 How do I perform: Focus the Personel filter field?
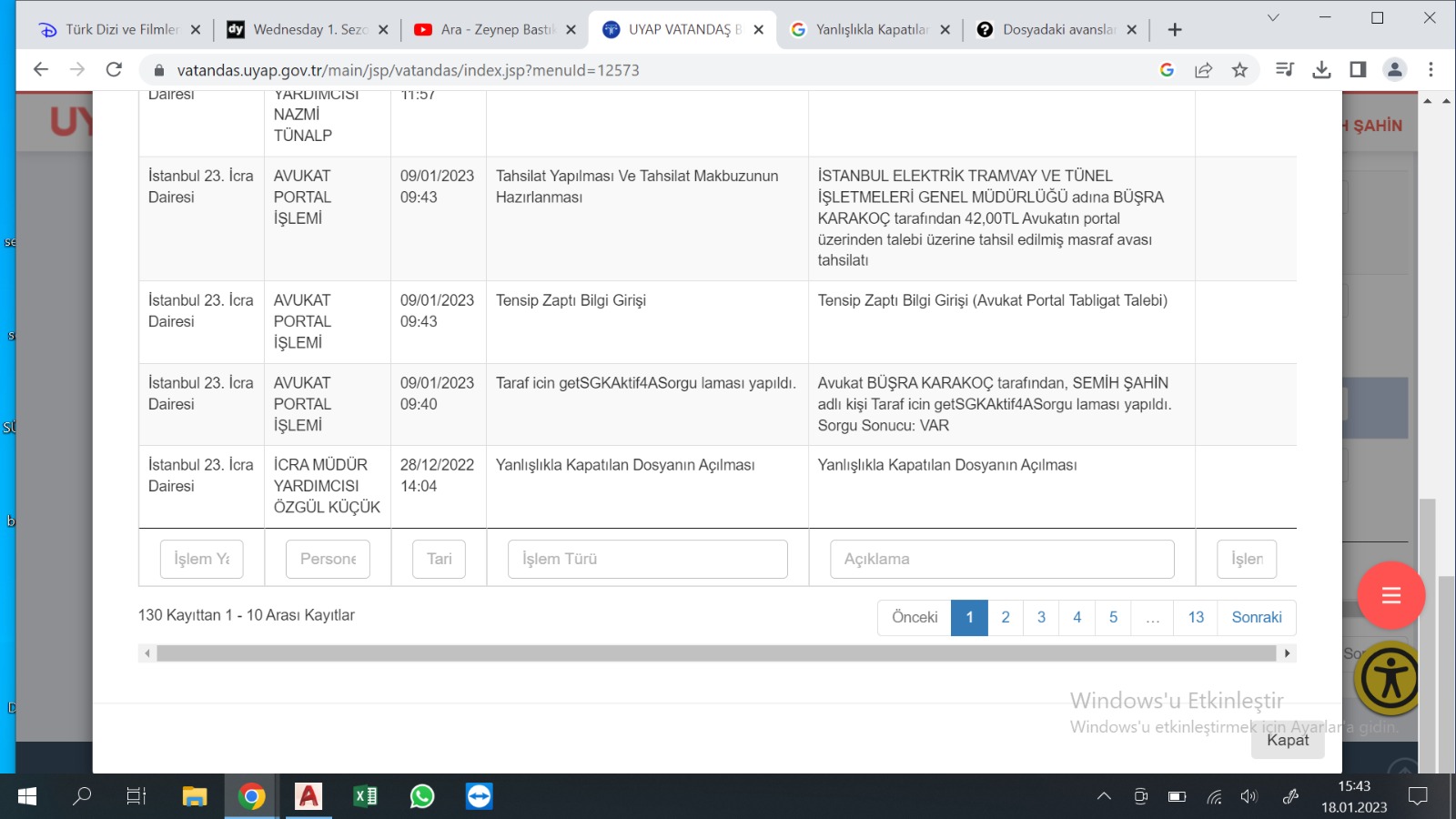(328, 560)
